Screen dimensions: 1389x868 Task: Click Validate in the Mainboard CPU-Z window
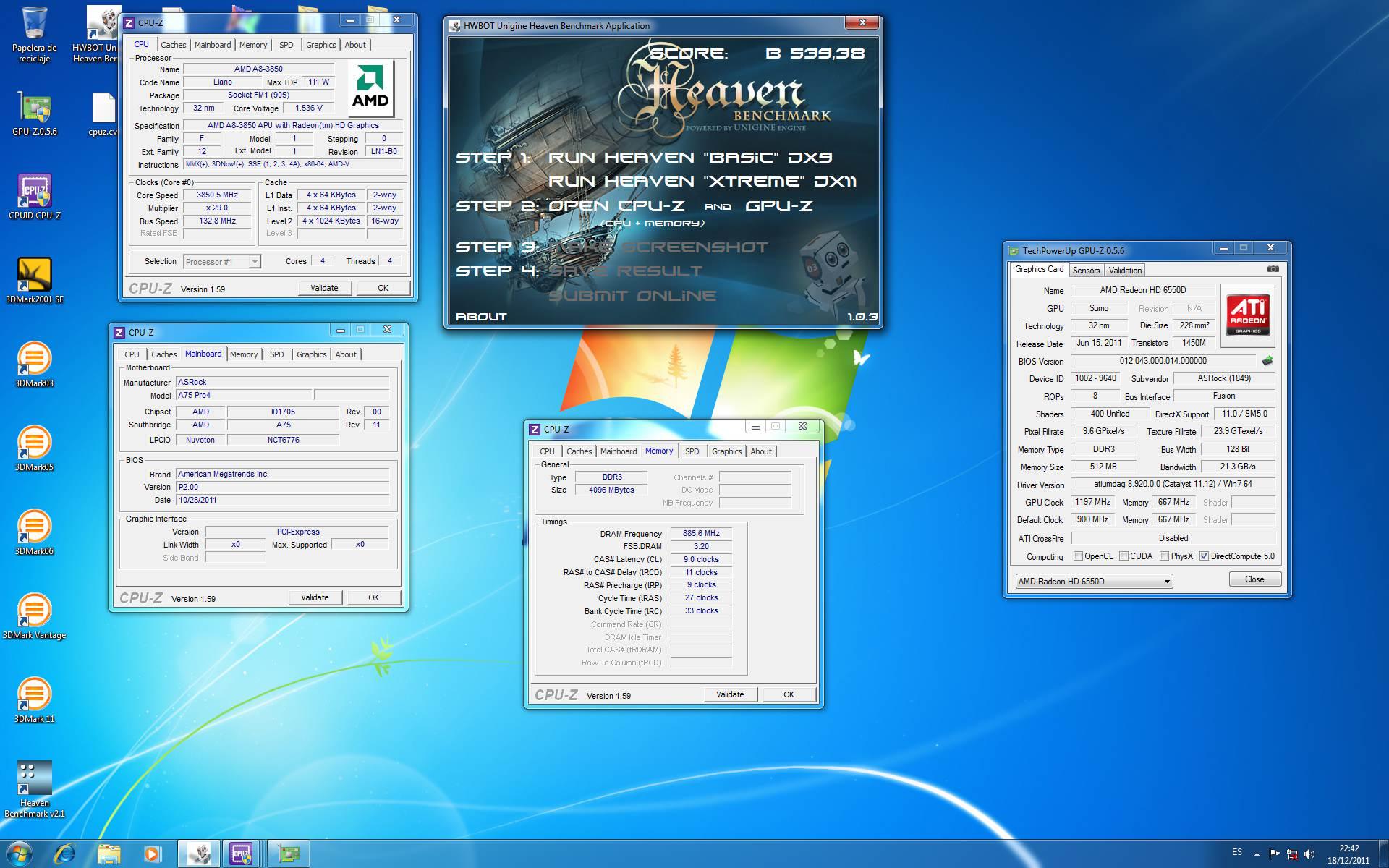click(x=315, y=597)
